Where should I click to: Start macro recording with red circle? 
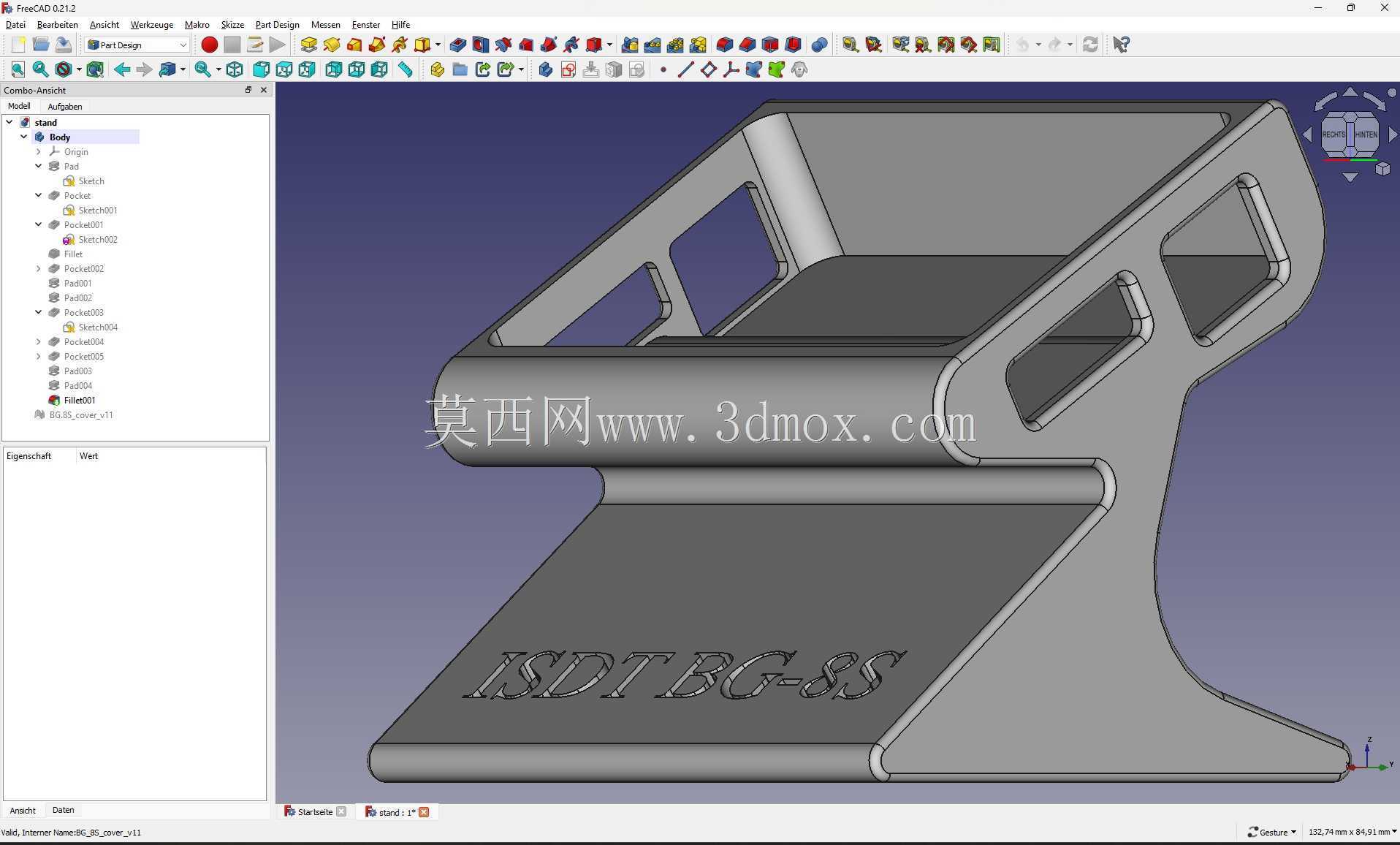(210, 45)
